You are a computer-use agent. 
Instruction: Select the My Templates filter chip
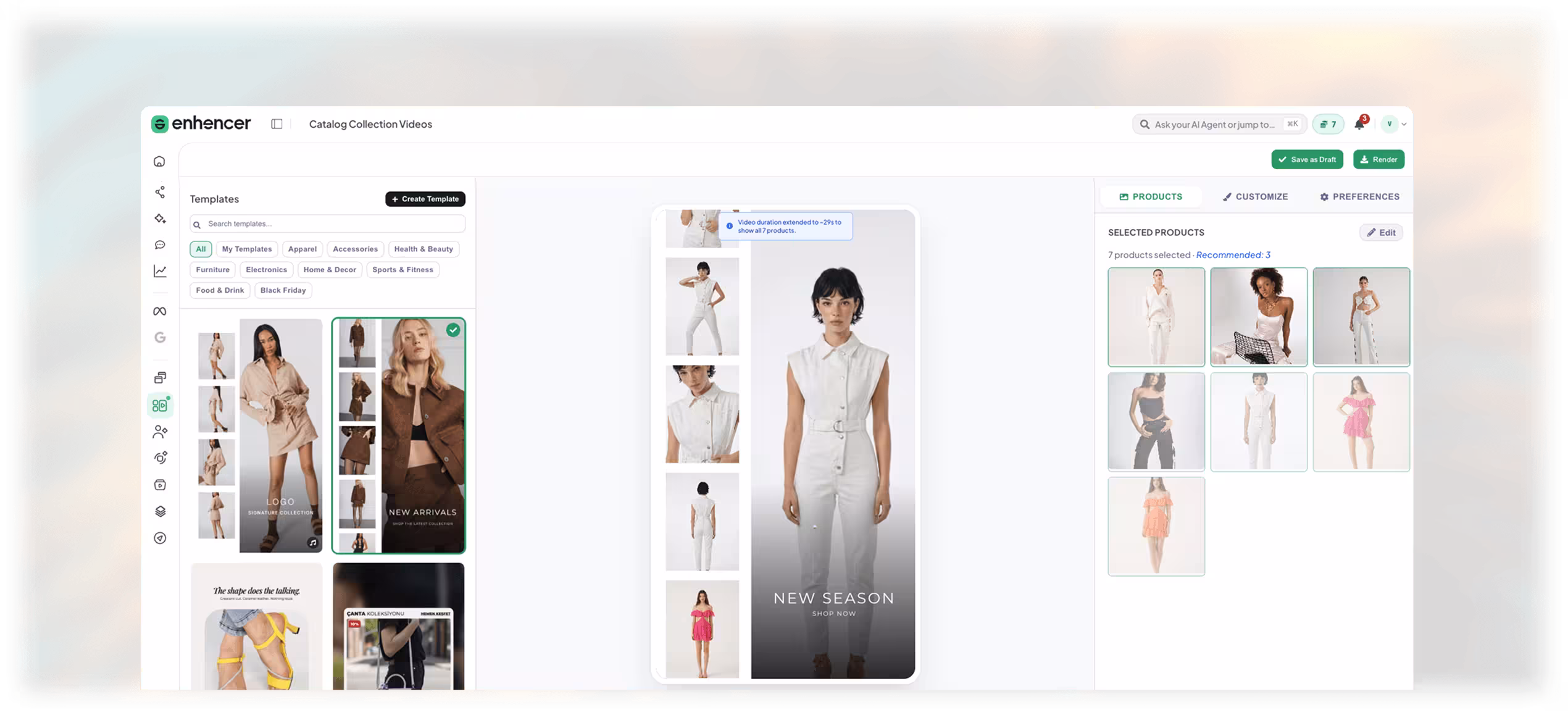click(x=246, y=249)
